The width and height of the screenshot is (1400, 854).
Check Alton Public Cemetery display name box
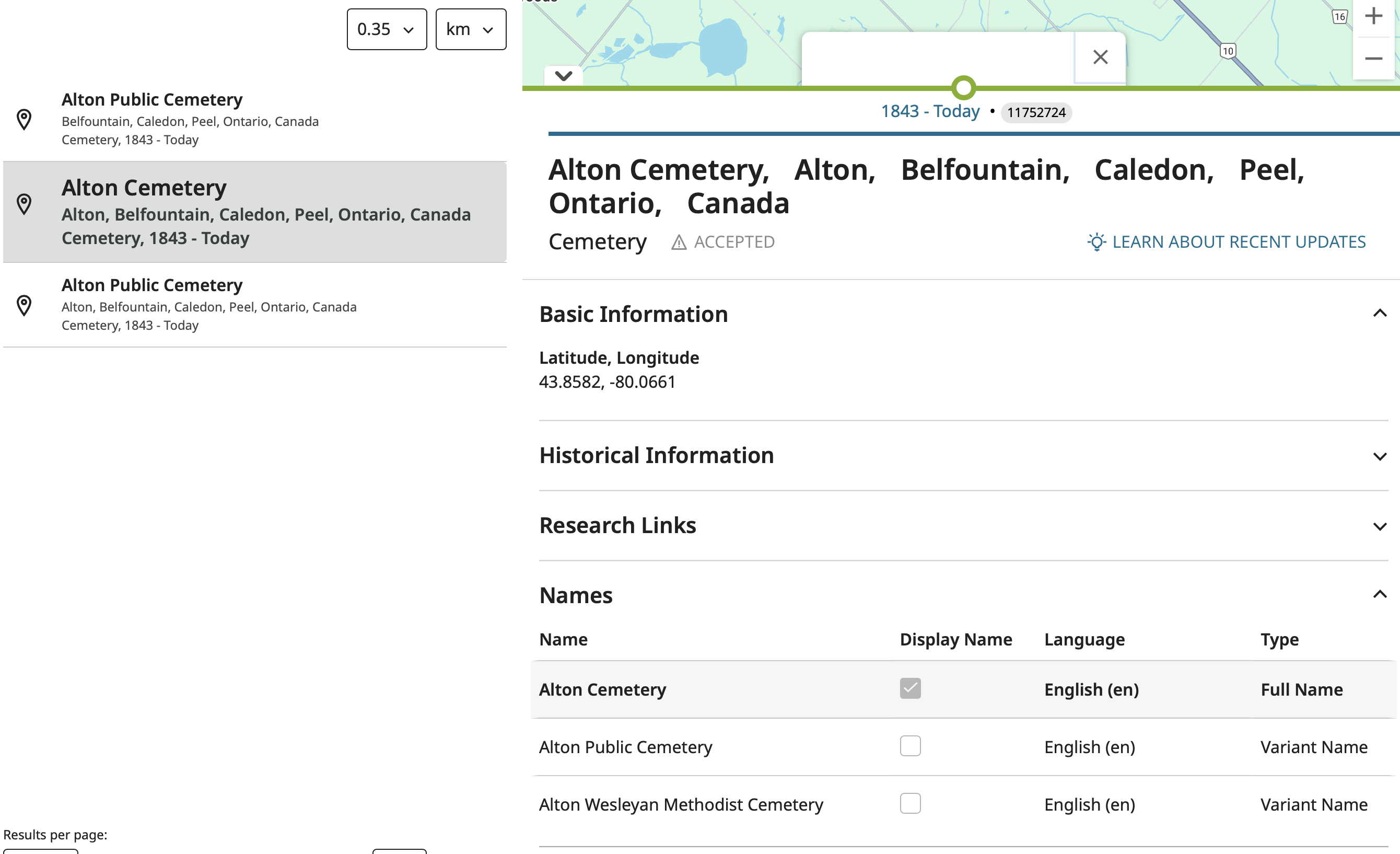pos(909,746)
